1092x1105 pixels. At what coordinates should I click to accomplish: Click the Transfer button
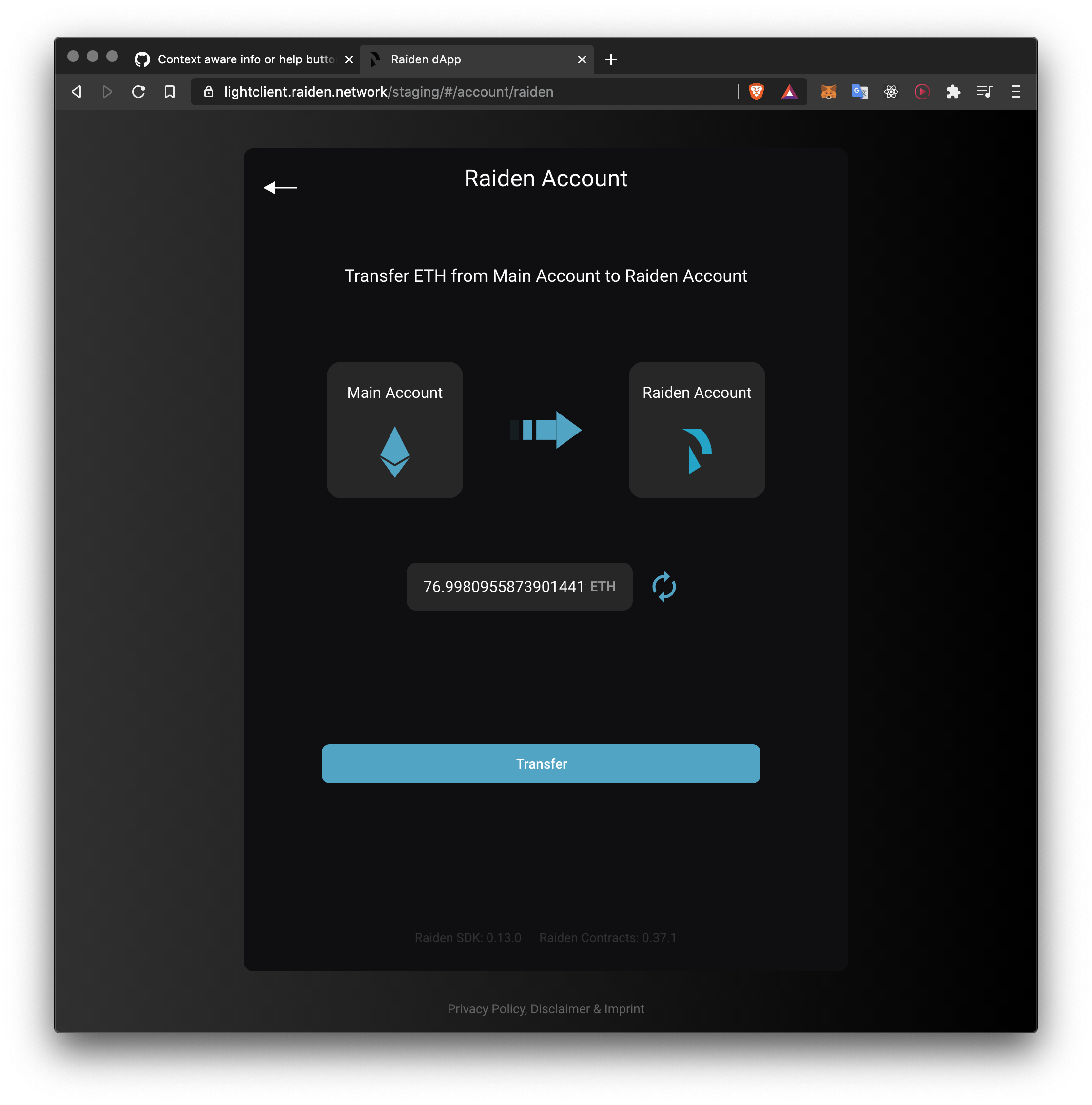(x=541, y=764)
